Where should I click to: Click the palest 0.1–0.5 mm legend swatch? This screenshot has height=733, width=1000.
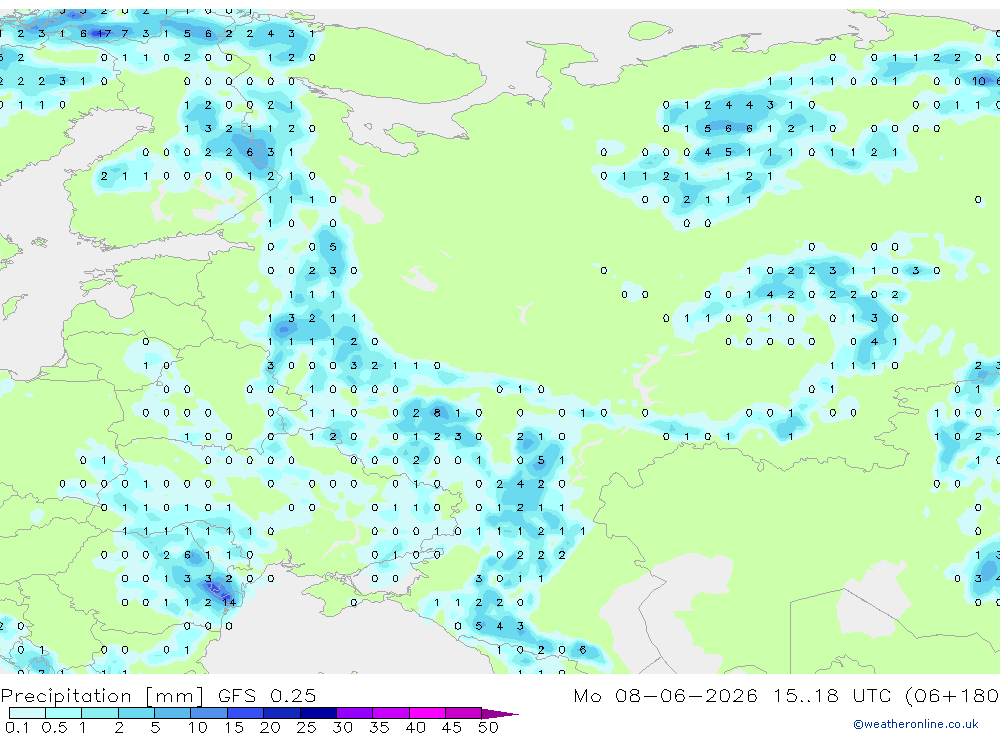point(27,713)
